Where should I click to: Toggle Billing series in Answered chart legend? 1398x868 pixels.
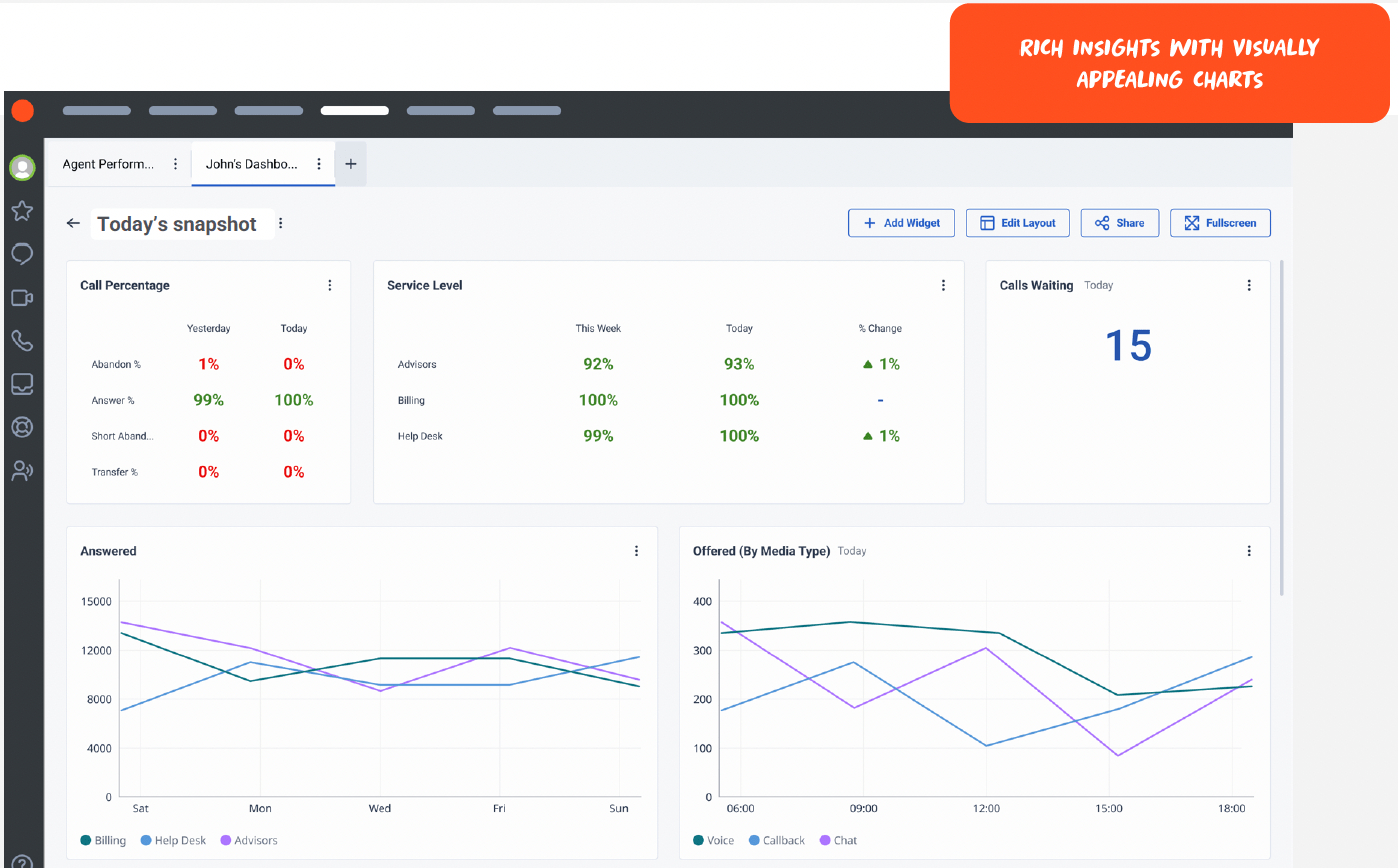pos(103,840)
